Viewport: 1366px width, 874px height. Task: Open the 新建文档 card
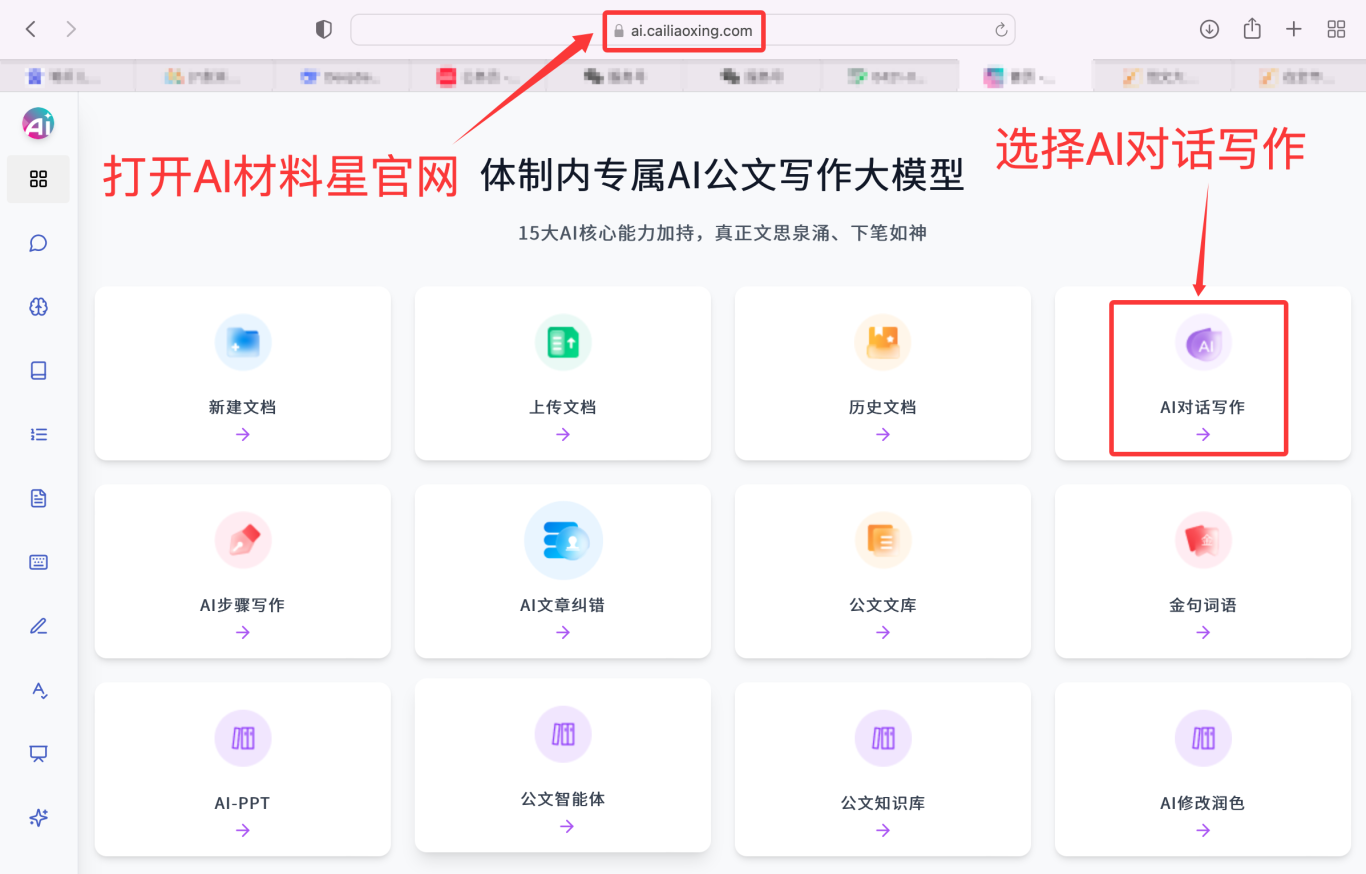242,374
